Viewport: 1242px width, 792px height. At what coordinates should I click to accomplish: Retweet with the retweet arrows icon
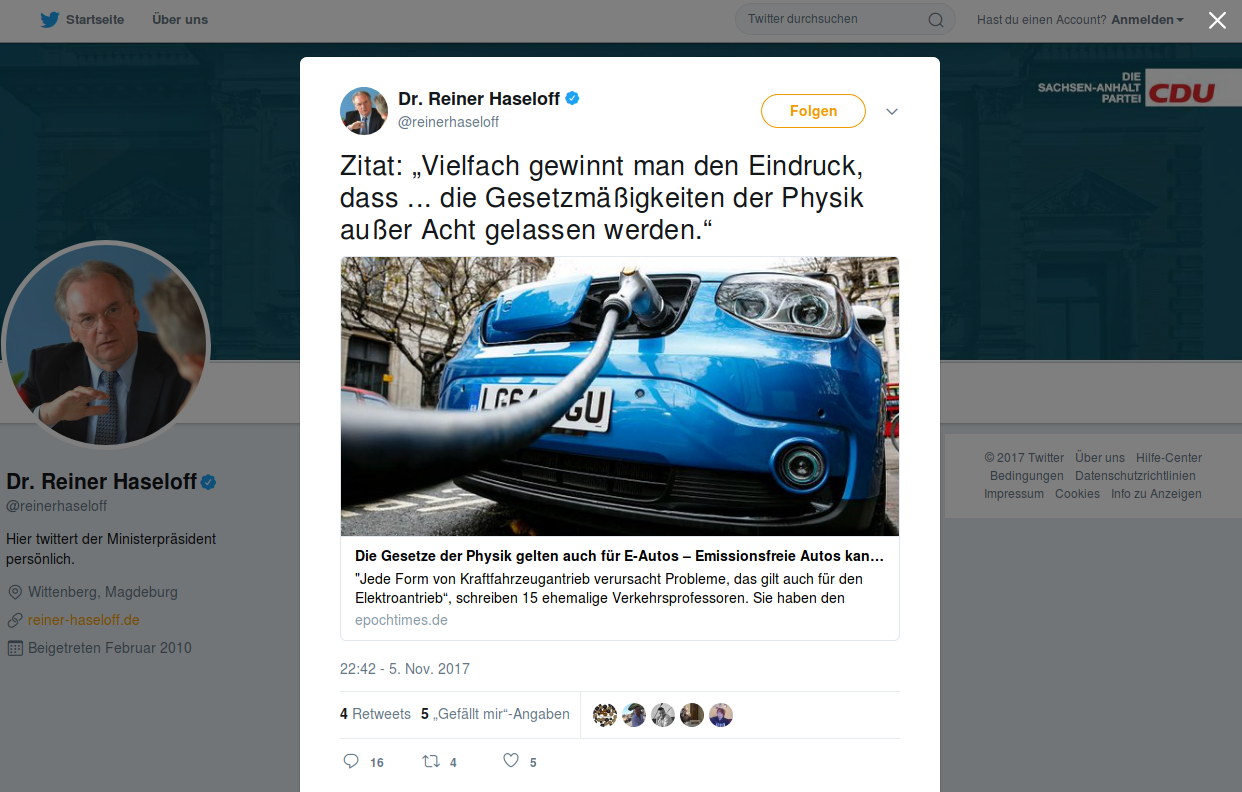[431, 761]
